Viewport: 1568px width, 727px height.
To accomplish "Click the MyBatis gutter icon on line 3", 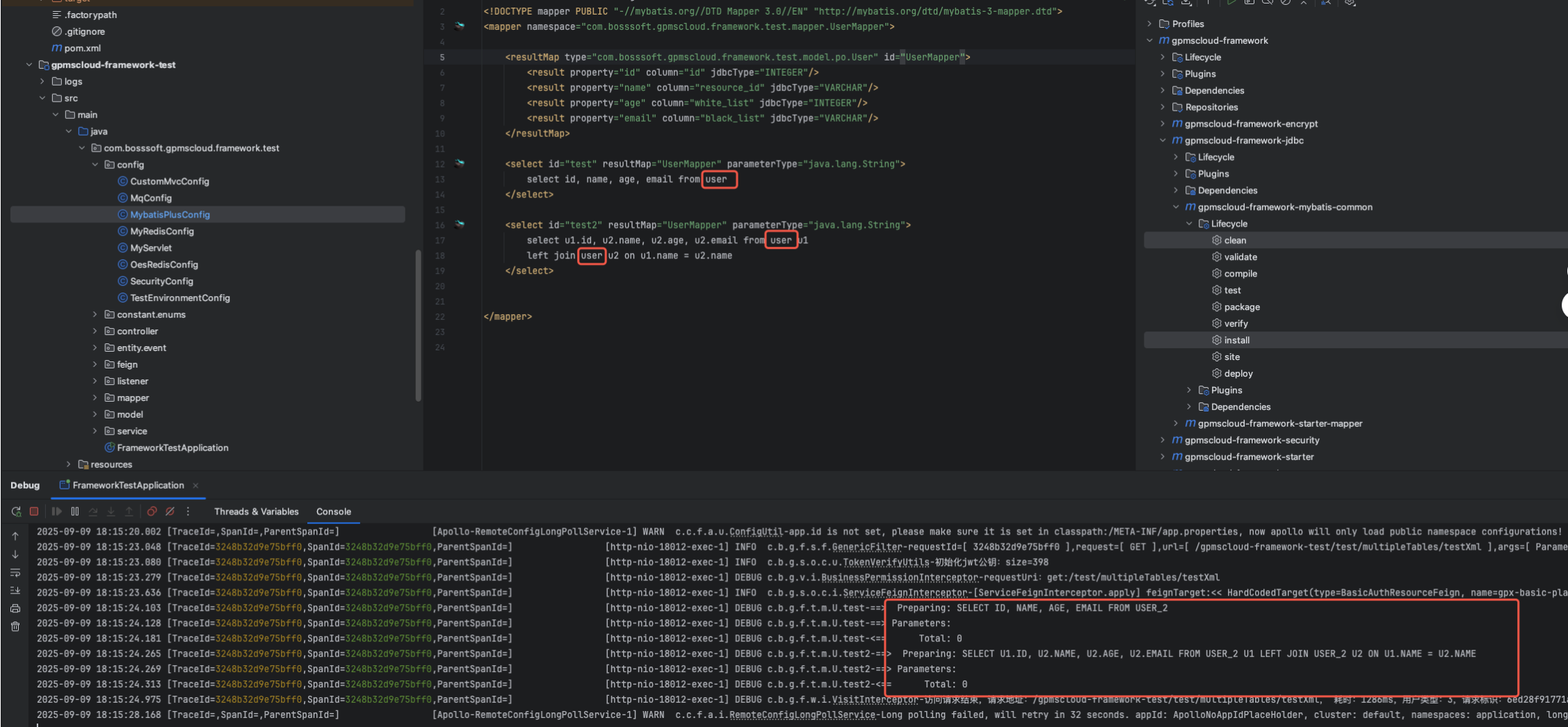I will (460, 26).
